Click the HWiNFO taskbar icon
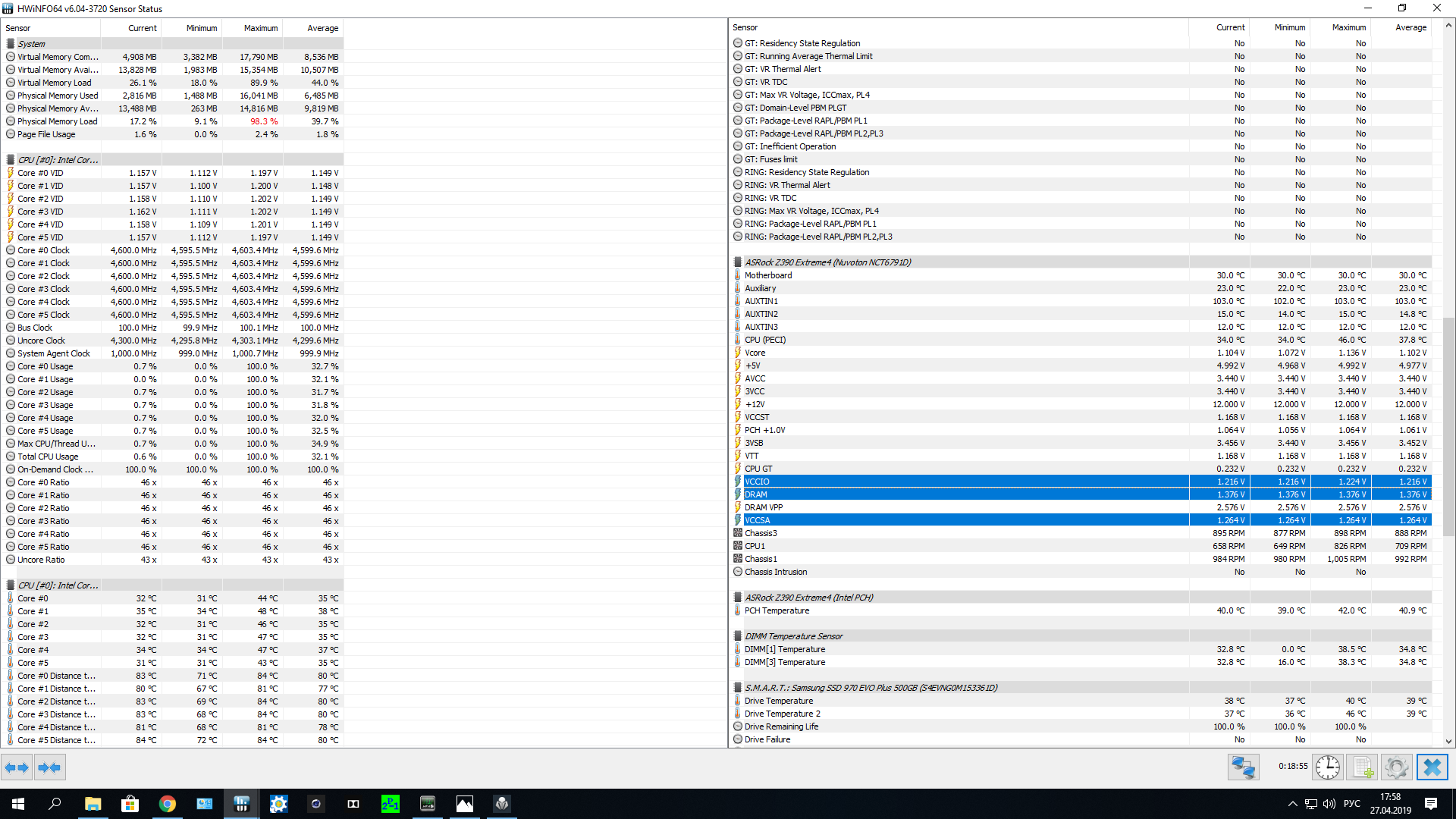Image resolution: width=1456 pixels, height=819 pixels. pos(241,804)
